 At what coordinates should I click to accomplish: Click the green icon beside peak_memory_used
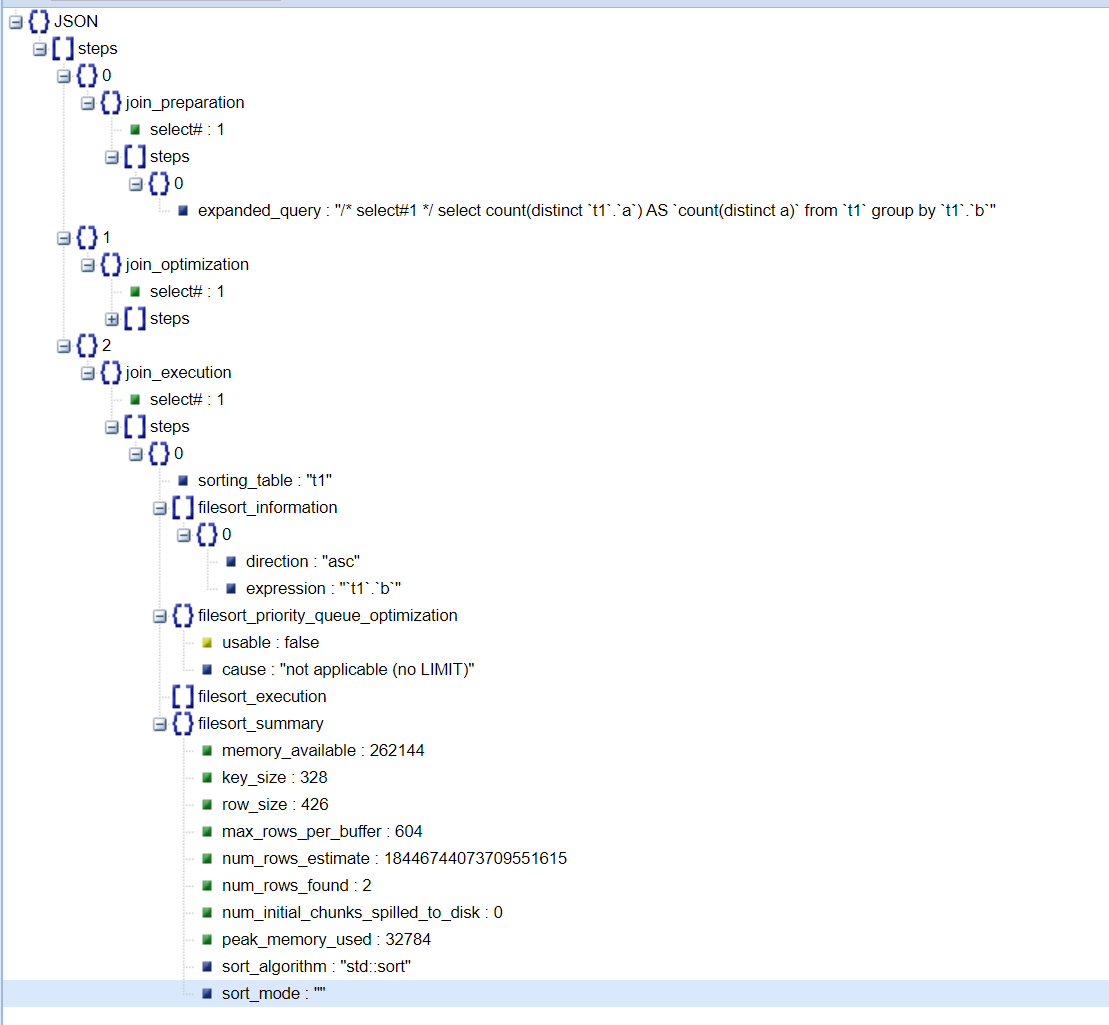(x=207, y=940)
